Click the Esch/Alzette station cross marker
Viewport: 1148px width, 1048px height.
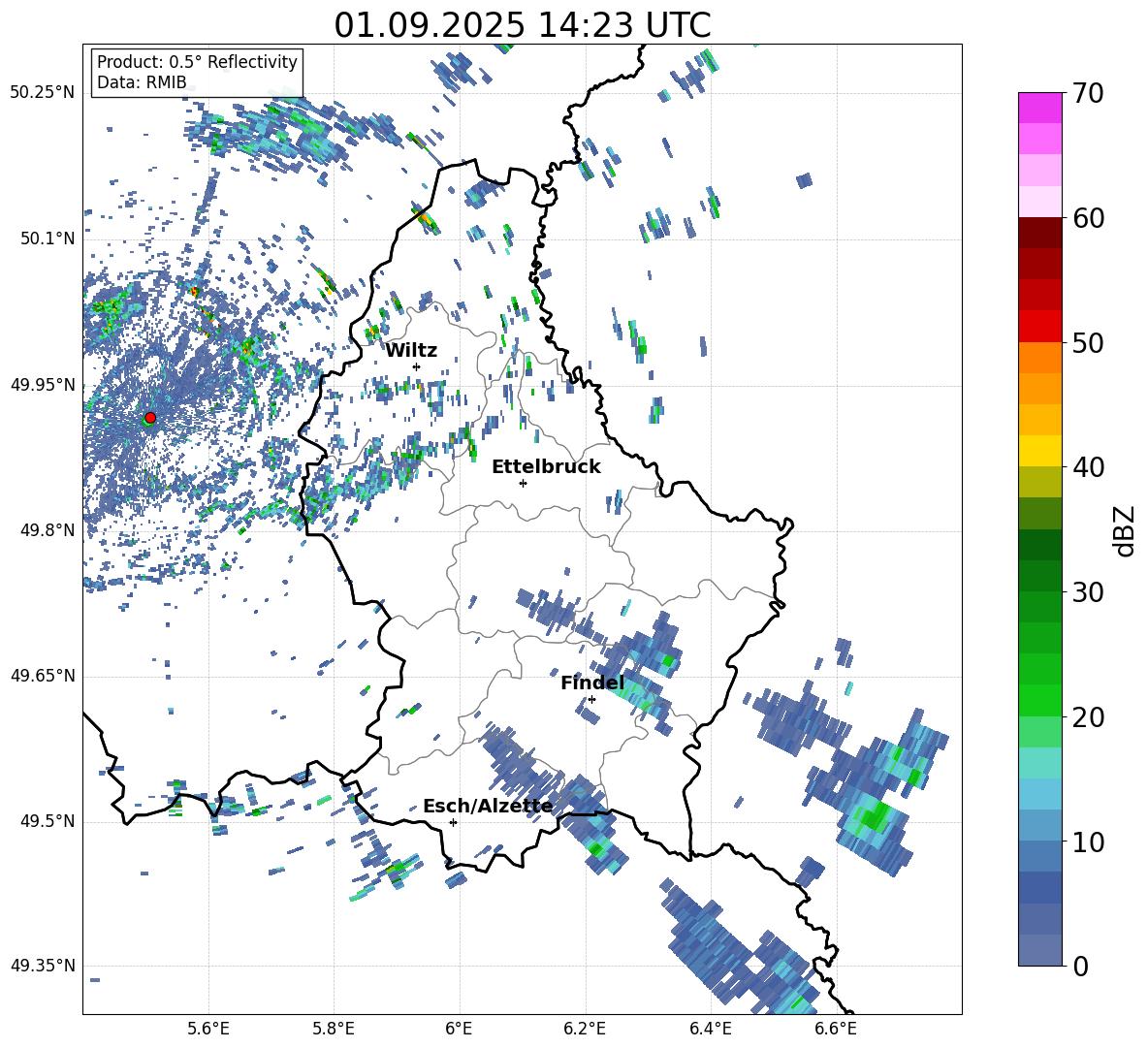click(453, 822)
